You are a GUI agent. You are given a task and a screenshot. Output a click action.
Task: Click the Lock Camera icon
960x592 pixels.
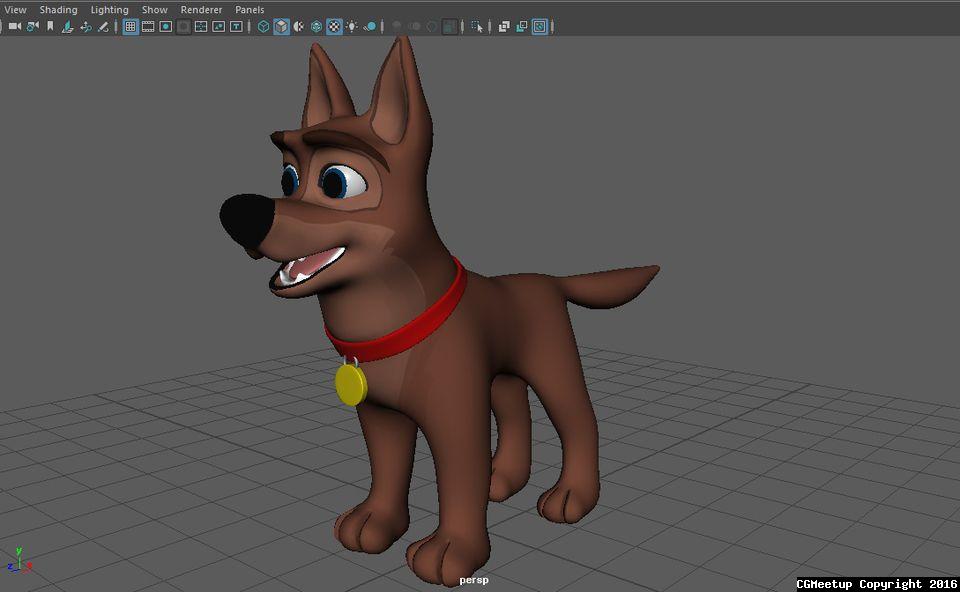pyautogui.click(x=32, y=26)
